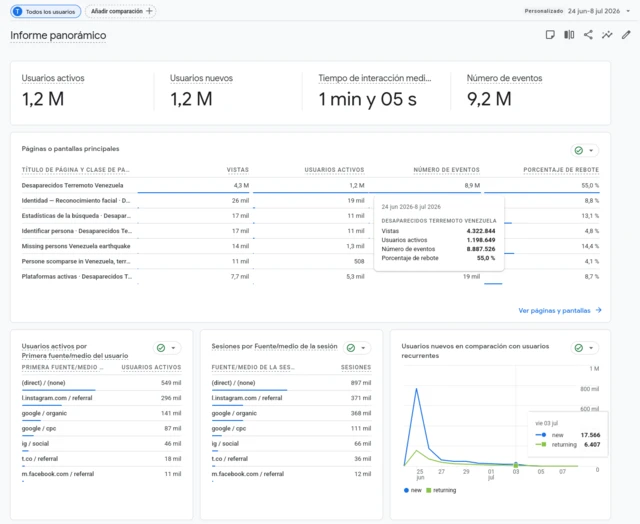Viewport: 640px width, 524px height.
Task: Click blue new legend marker below chart
Action: pyautogui.click(x=406, y=490)
